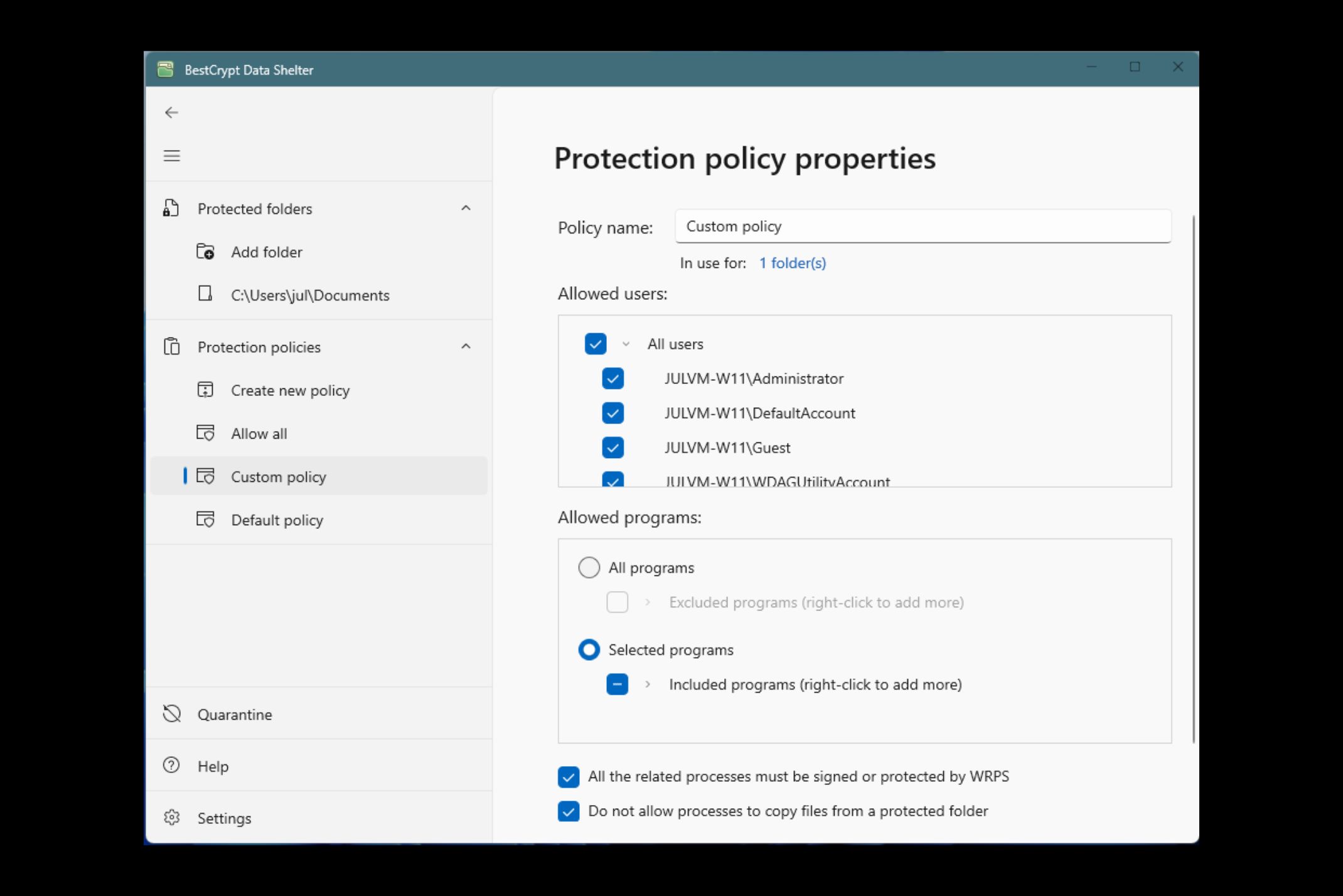
Task: Click the Documents folder item icon
Action: [205, 294]
